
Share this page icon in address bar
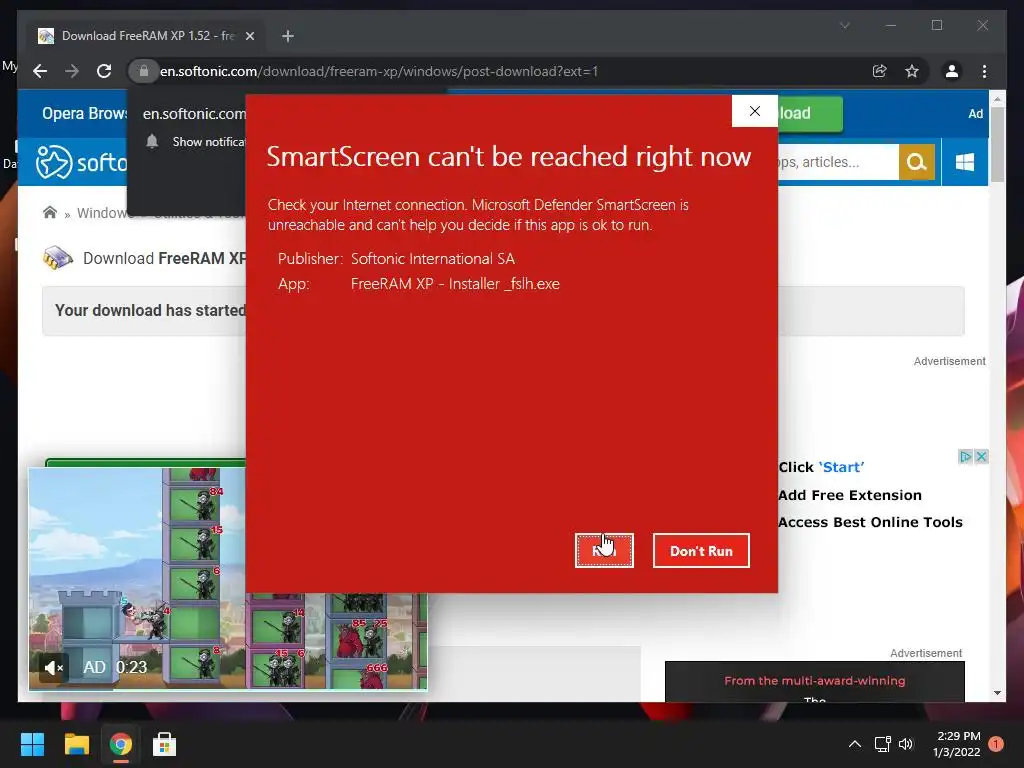click(880, 71)
